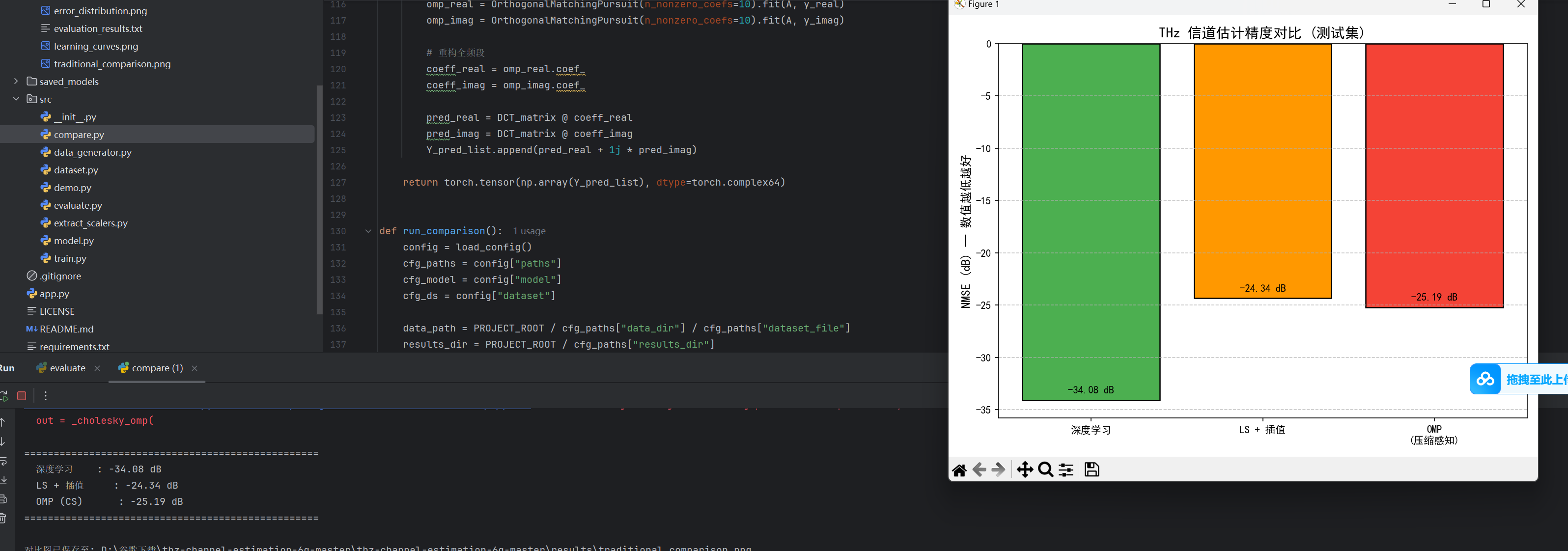Open Configure subplots sliders icon

click(x=1066, y=469)
